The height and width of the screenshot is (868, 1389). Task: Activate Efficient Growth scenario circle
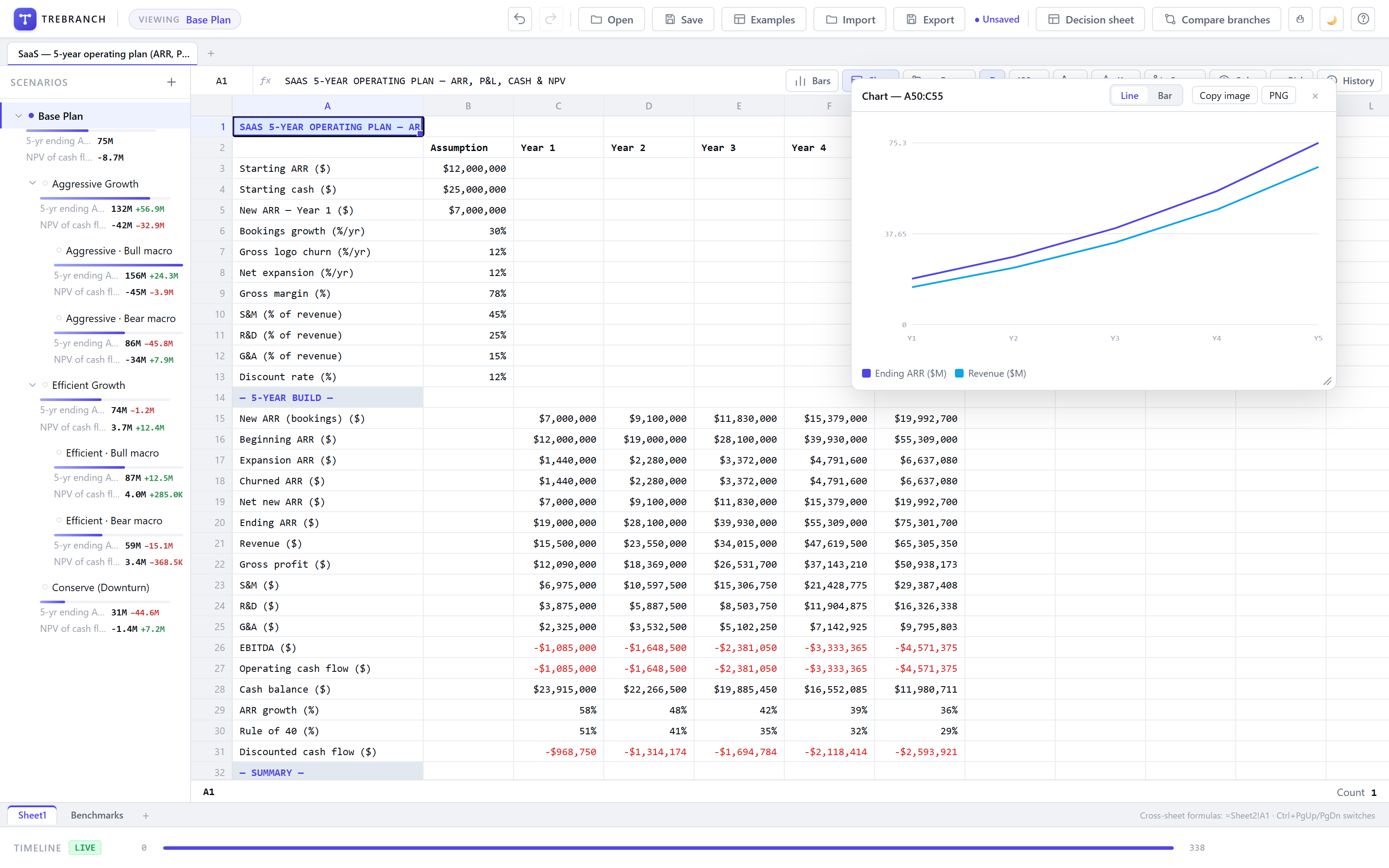[45, 385]
